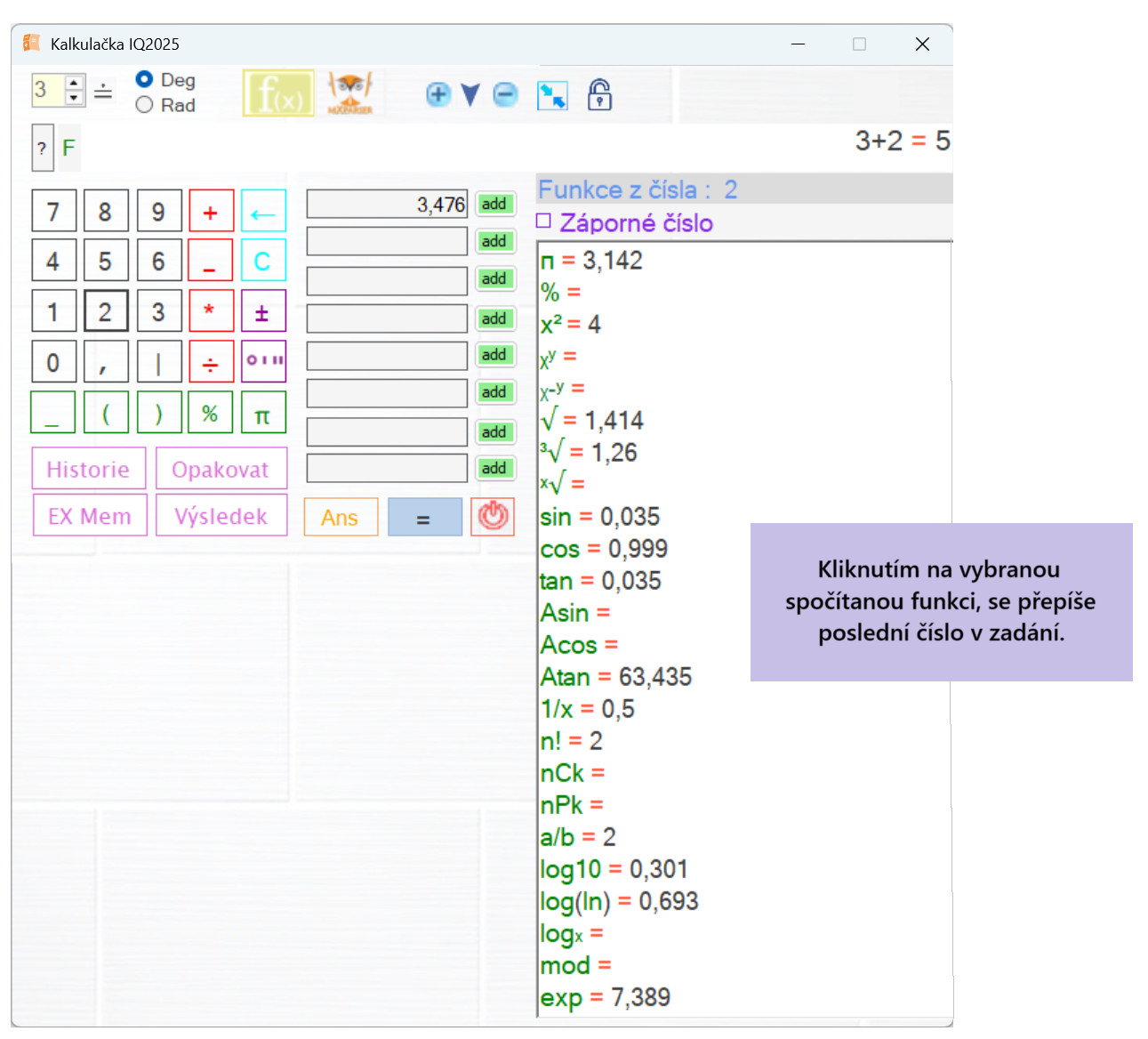Decrease decimal places with down spinner arrow

click(74, 98)
